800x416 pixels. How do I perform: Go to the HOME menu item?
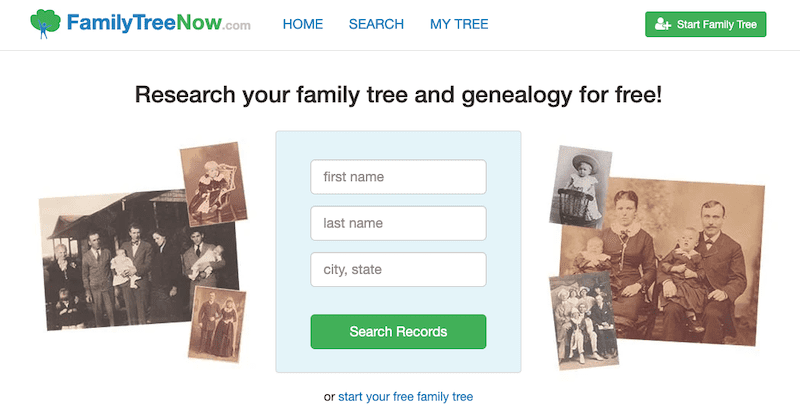point(303,24)
